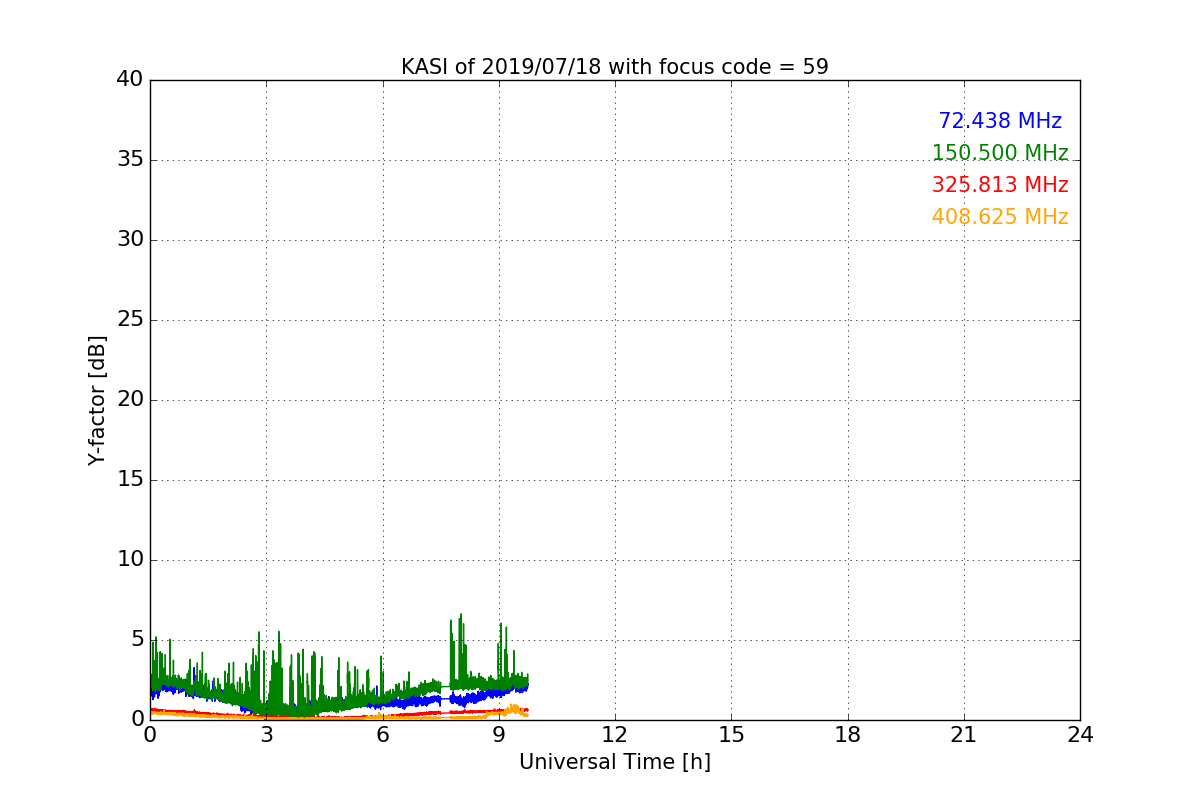1200x800 pixels.
Task: Click the 3 hour x-axis tick label
Action: pos(266,735)
